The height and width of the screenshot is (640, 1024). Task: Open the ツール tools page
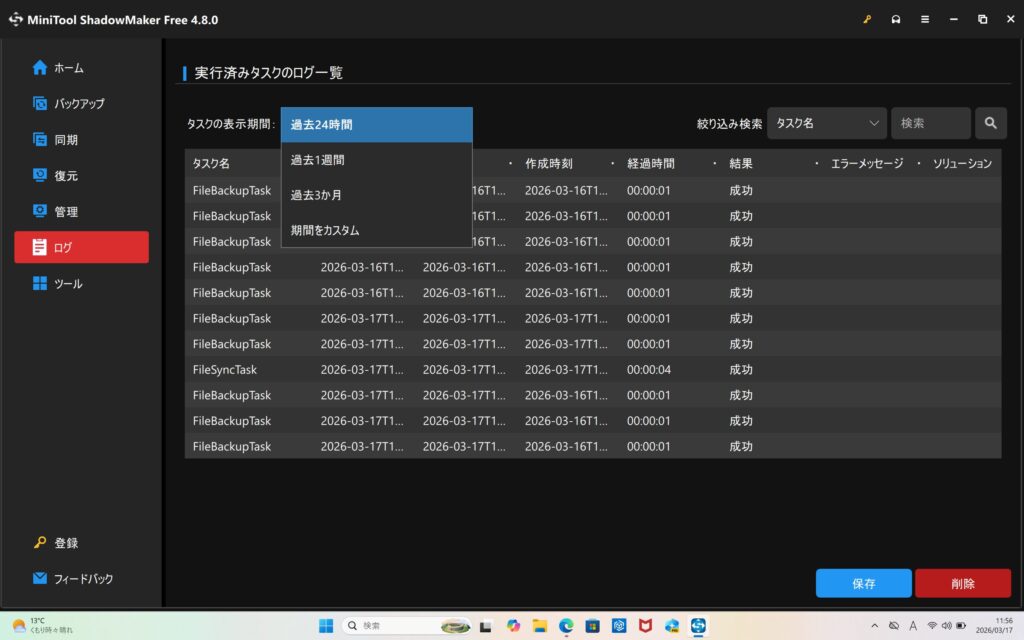[68, 284]
